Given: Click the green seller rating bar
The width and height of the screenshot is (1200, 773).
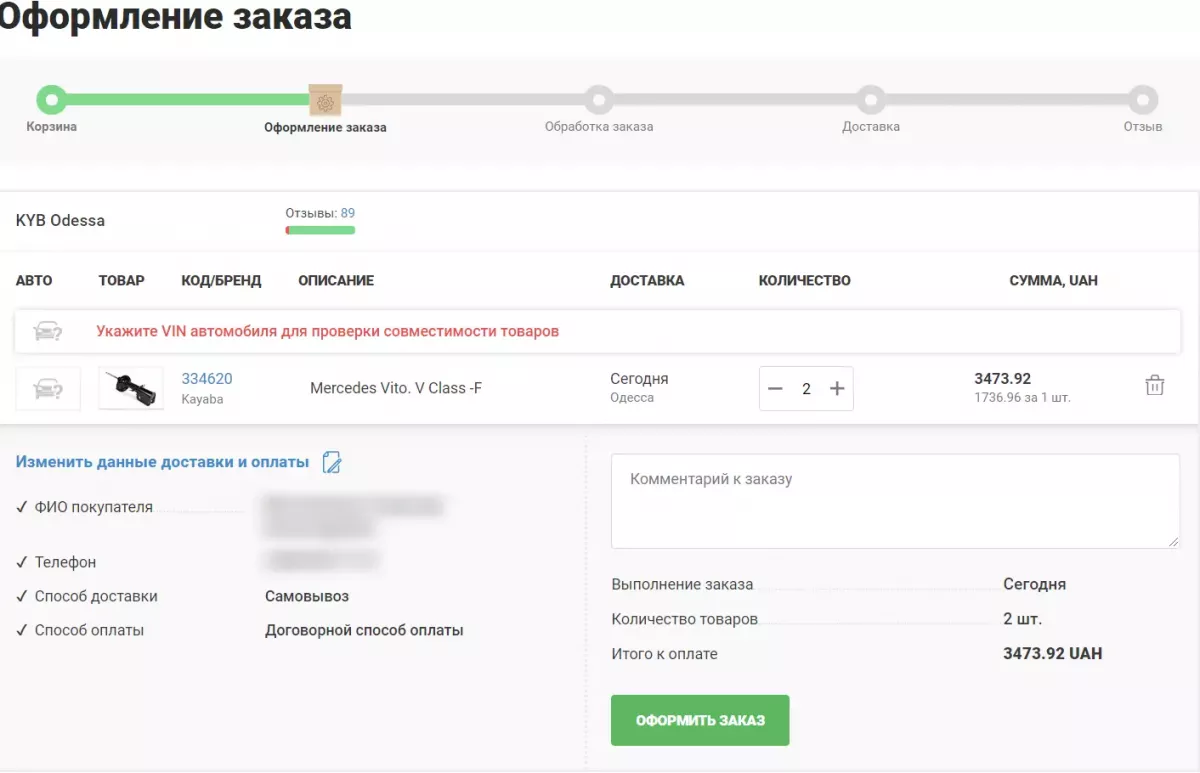Looking at the screenshot, I should [x=320, y=230].
